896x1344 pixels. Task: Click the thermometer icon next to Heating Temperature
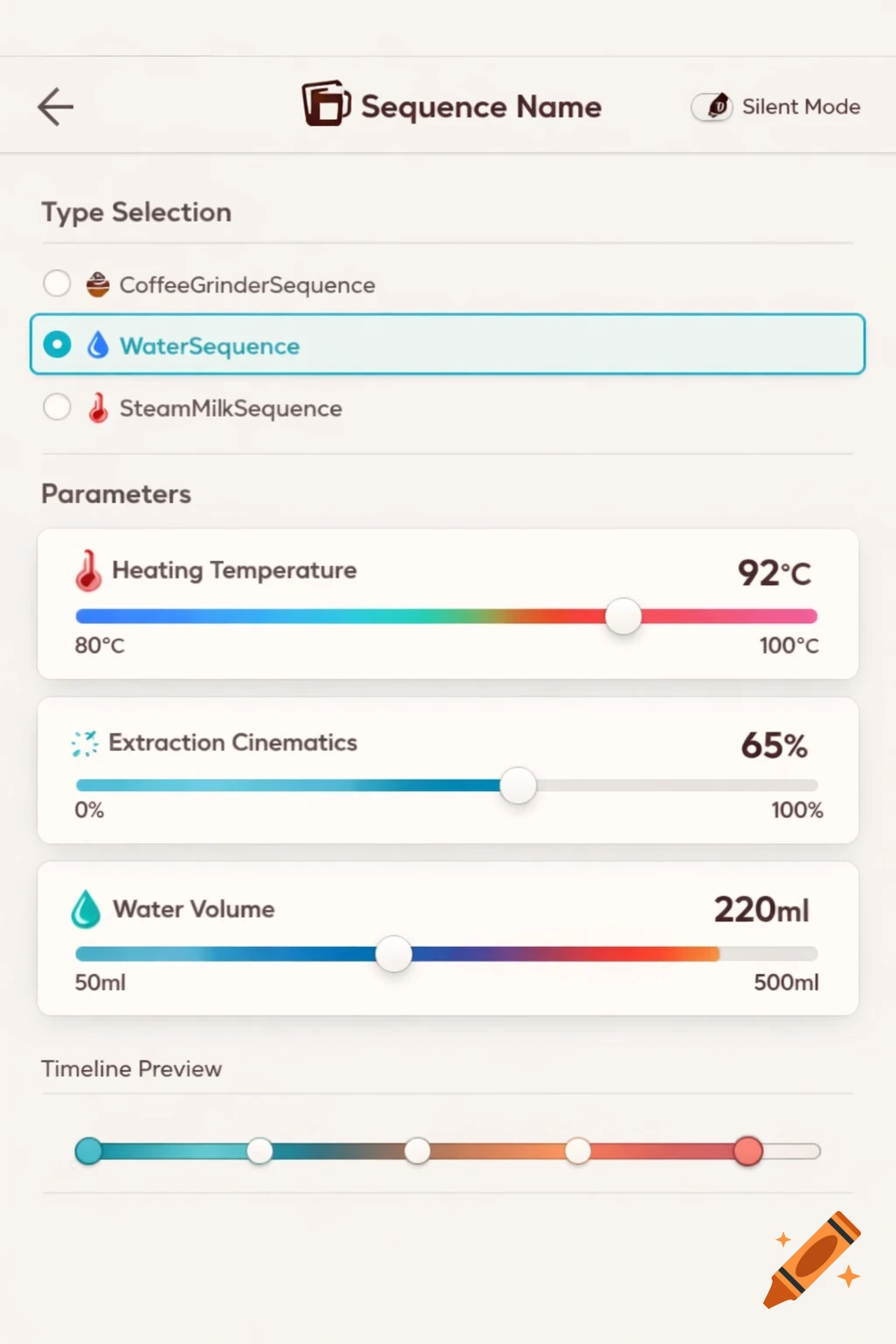tap(87, 570)
